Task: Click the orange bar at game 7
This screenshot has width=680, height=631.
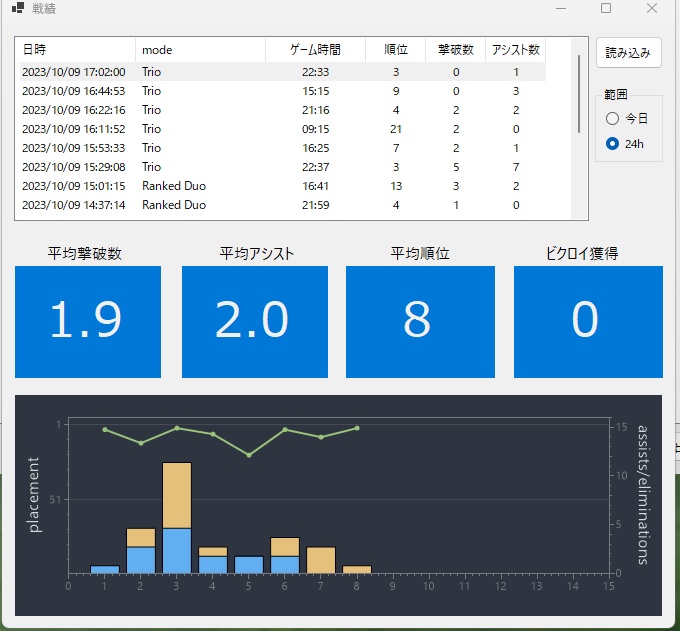Action: coord(321,560)
